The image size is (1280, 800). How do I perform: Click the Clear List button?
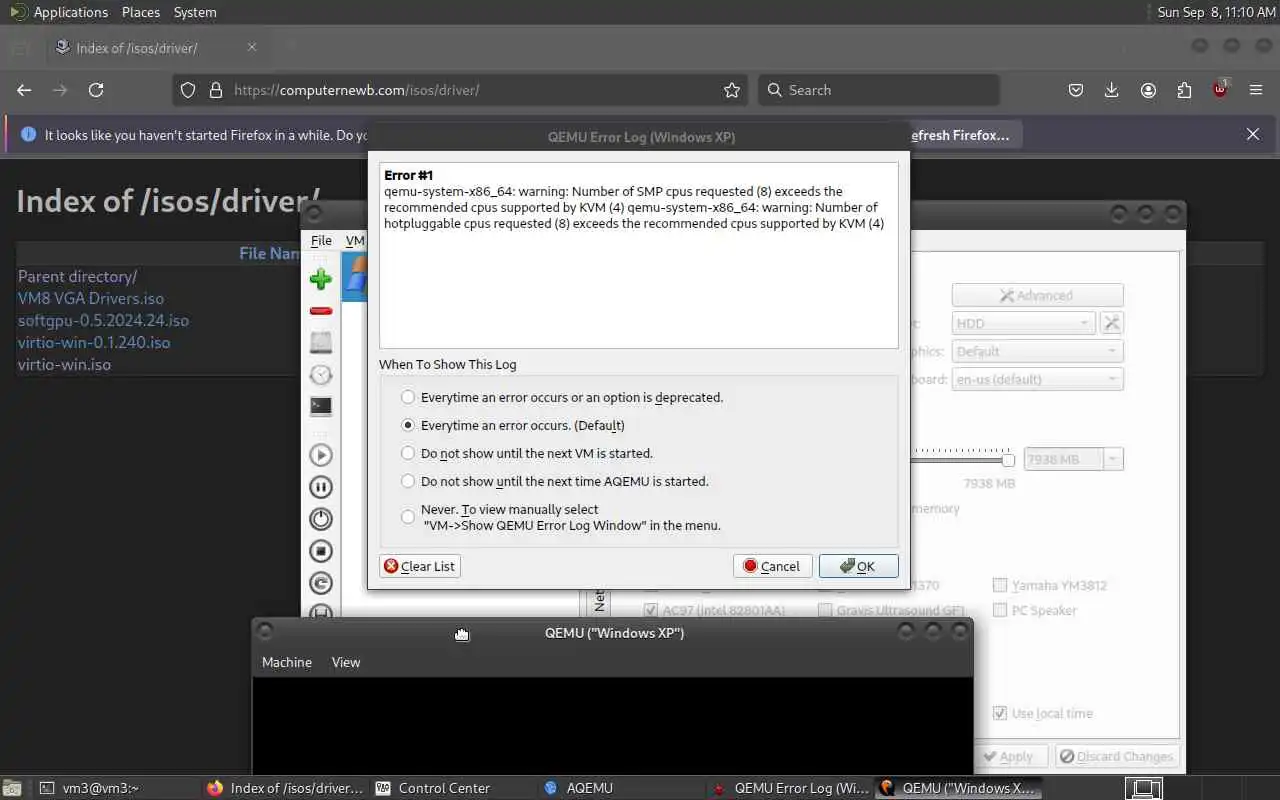tap(420, 566)
